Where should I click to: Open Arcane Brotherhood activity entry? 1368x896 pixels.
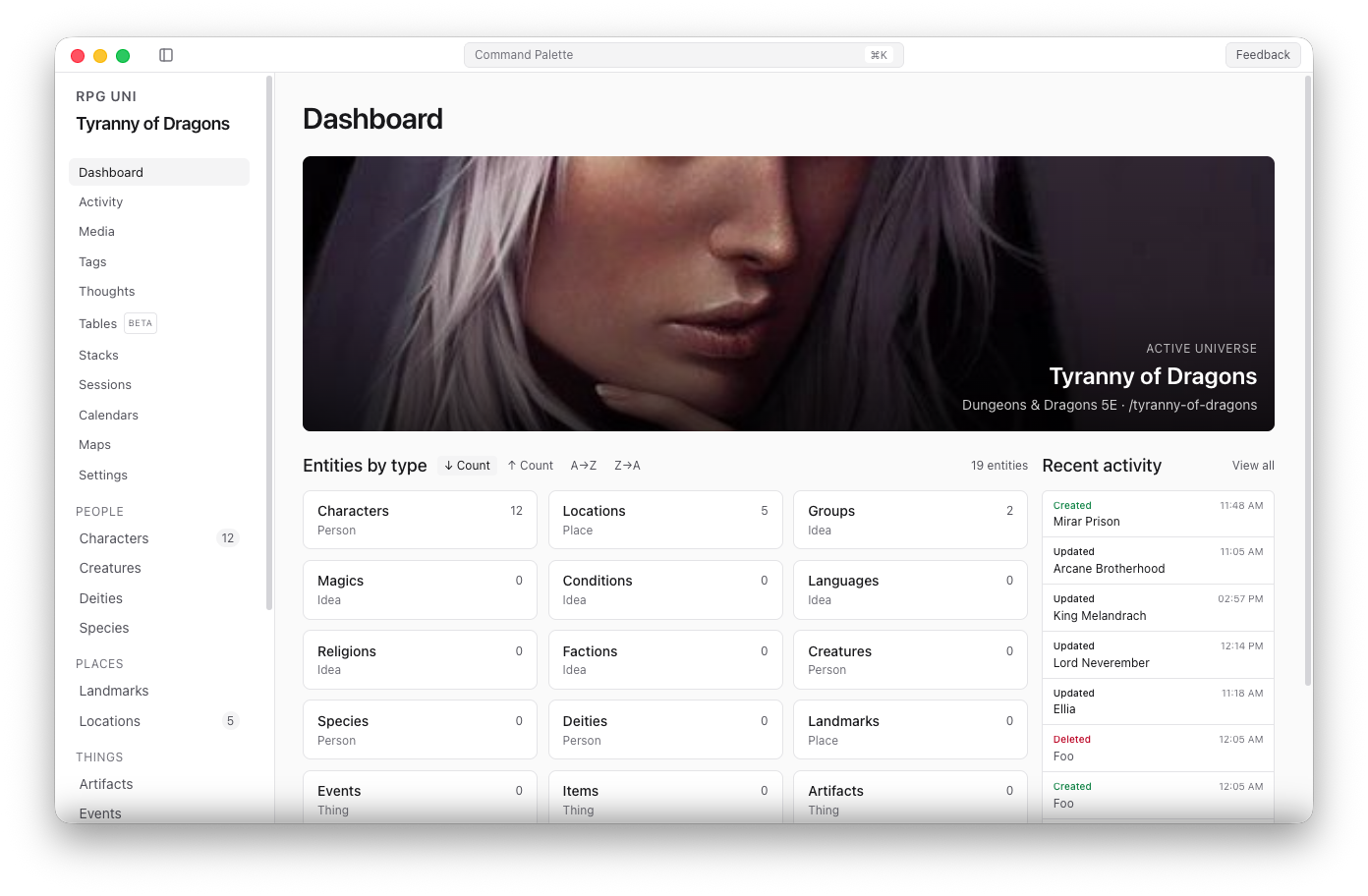(1158, 561)
